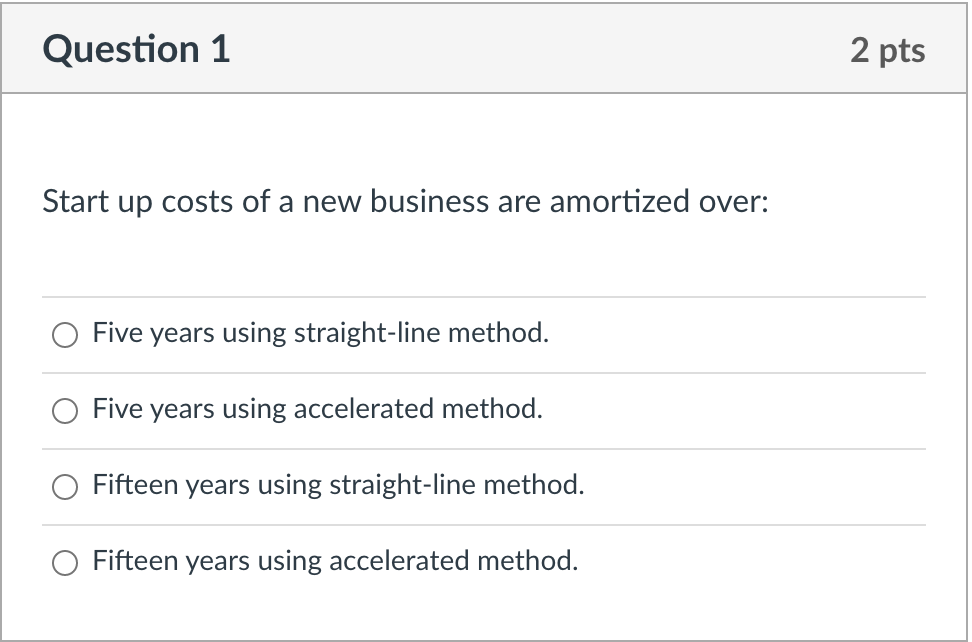Click the text Fifteen years using accelerated method
The height and width of the screenshot is (642, 972).
333,561
